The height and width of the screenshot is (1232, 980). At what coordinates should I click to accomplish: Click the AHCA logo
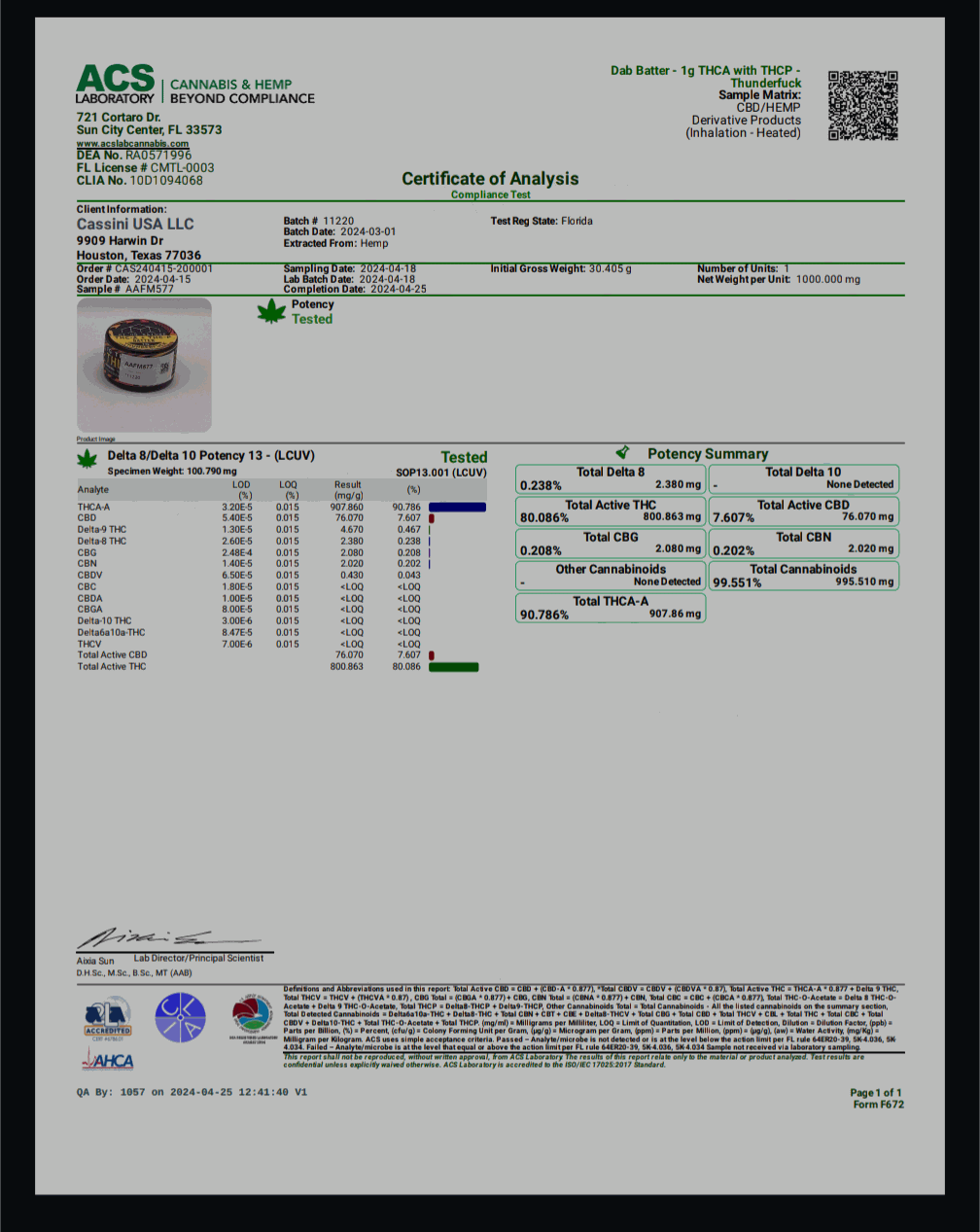(x=108, y=1061)
